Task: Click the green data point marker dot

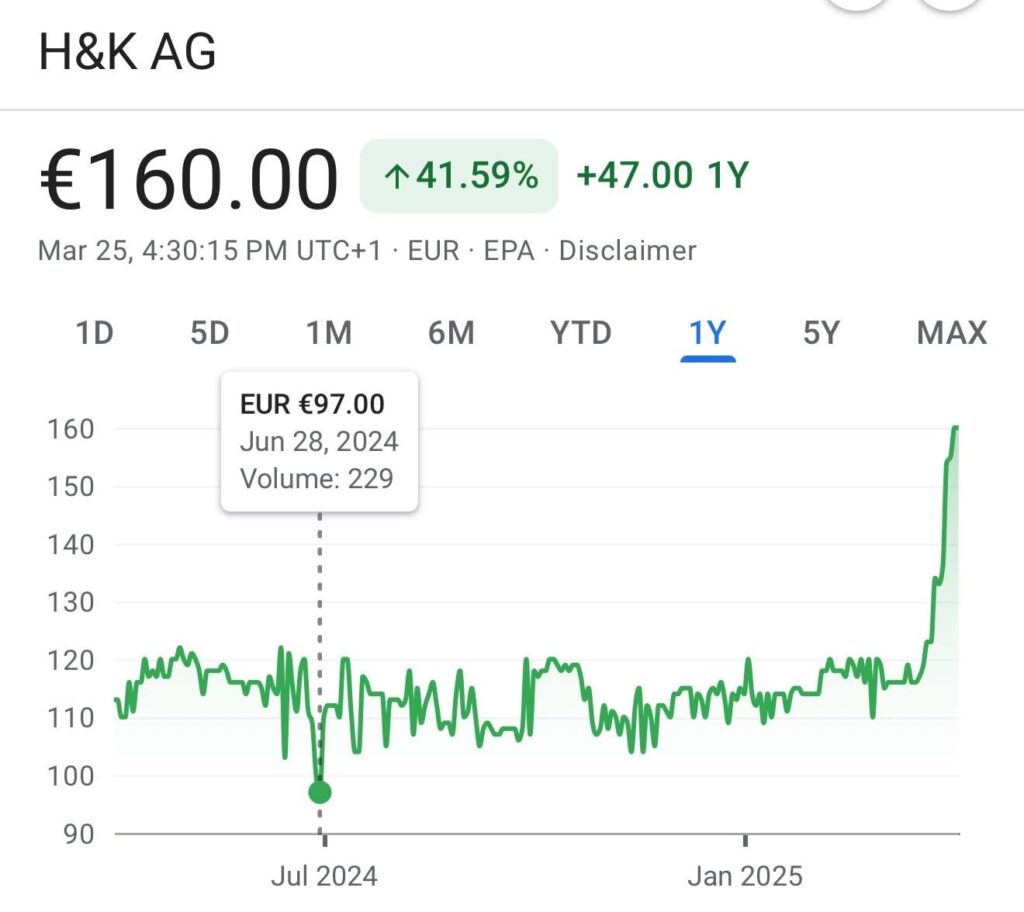Action: [x=320, y=792]
